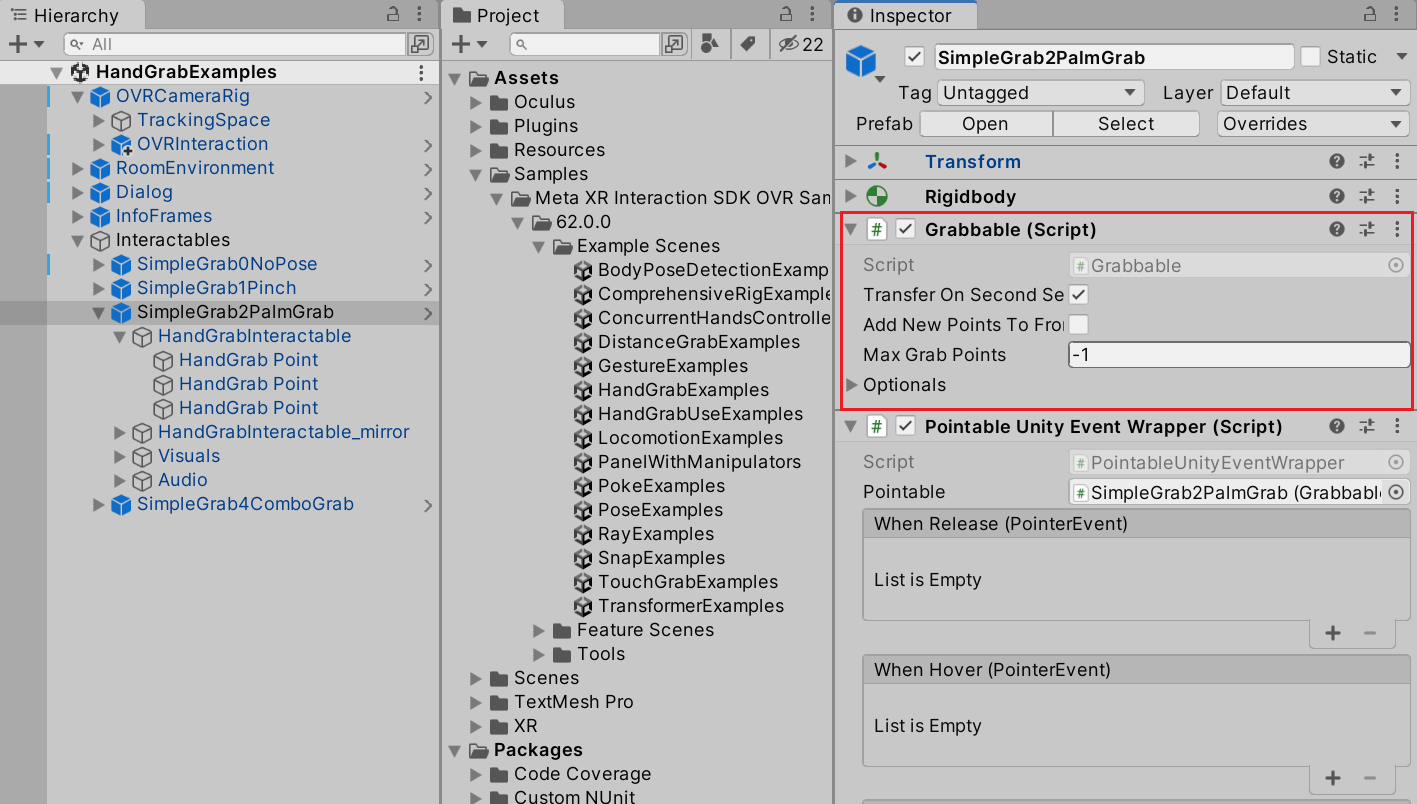Click the Project search-by-label tag icon

[746, 44]
